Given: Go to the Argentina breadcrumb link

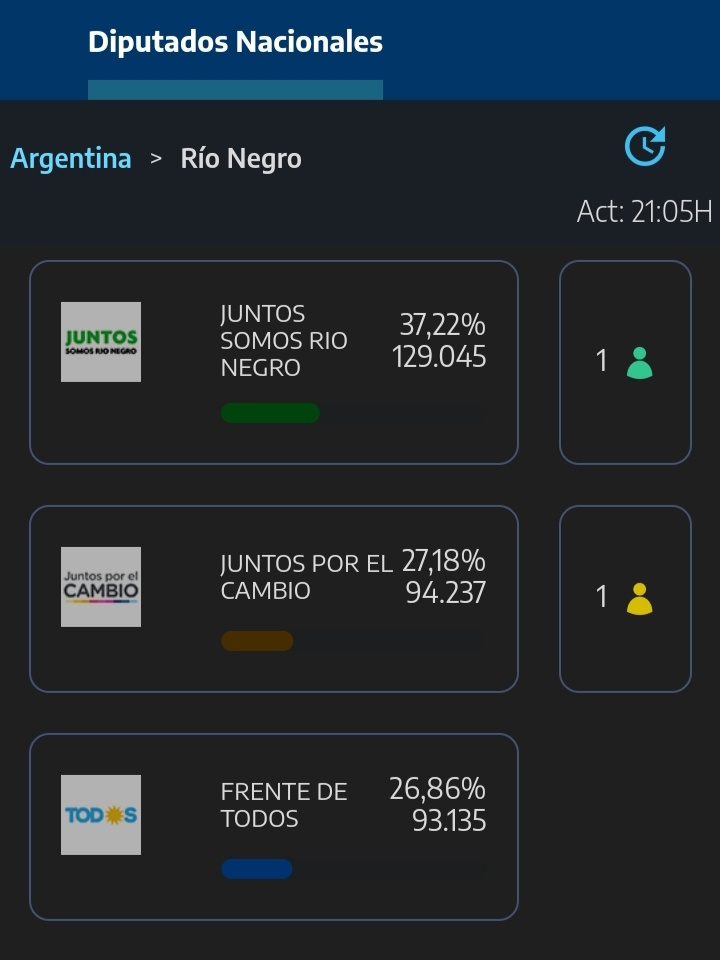Looking at the screenshot, I should click(71, 159).
